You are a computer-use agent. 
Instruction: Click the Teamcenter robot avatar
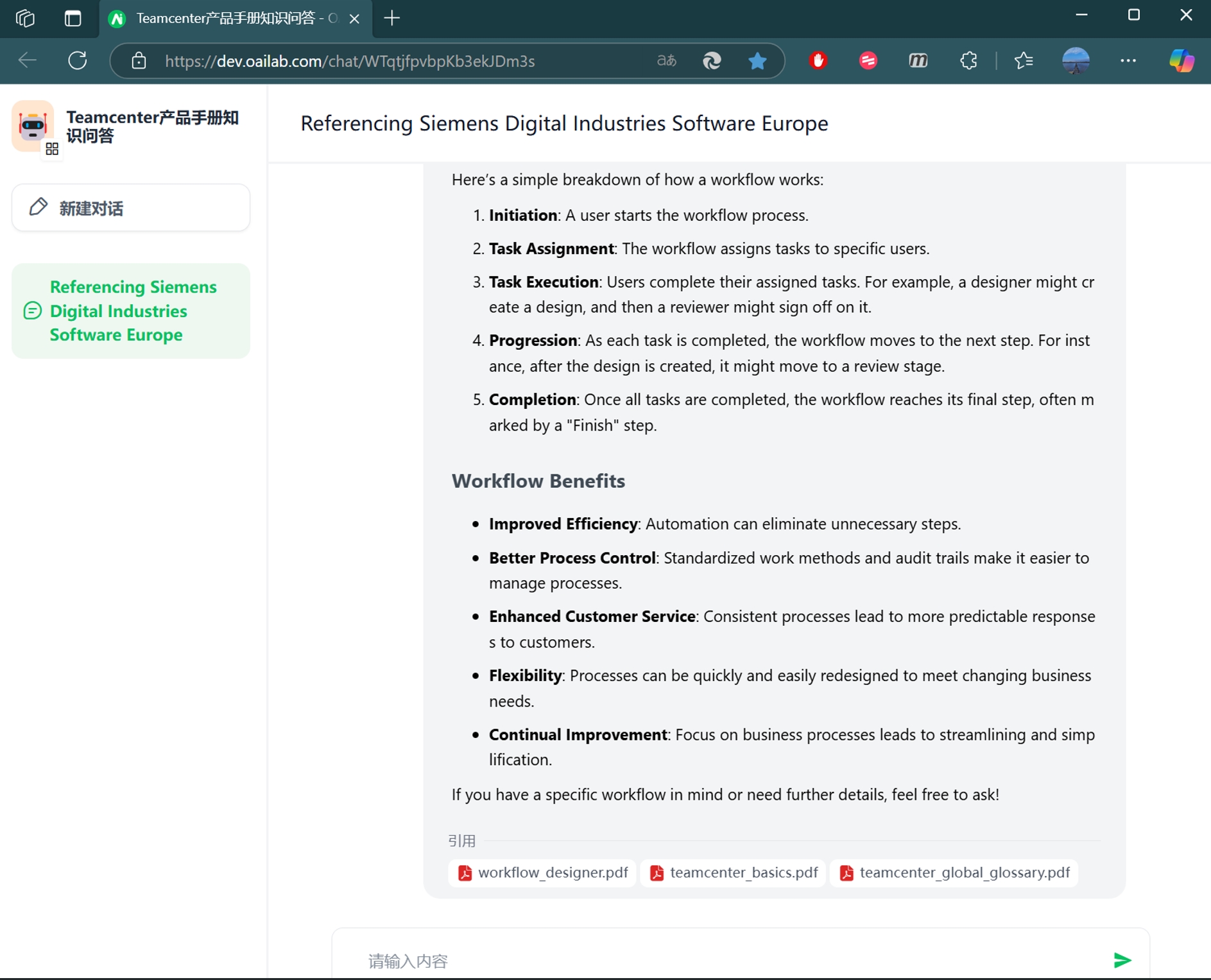pos(32,125)
